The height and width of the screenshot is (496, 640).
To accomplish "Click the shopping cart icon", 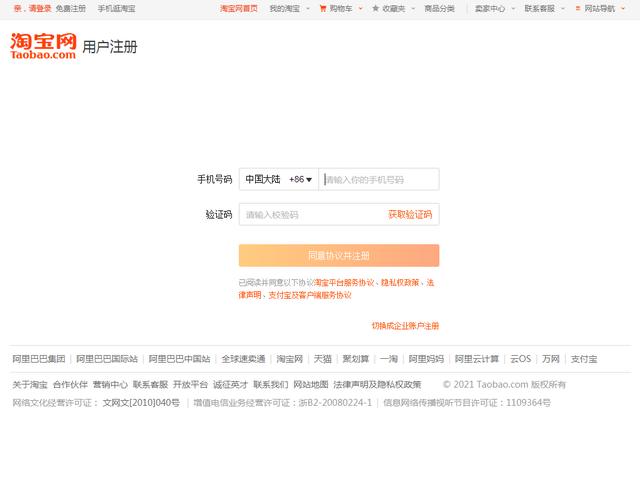I will 322,8.
